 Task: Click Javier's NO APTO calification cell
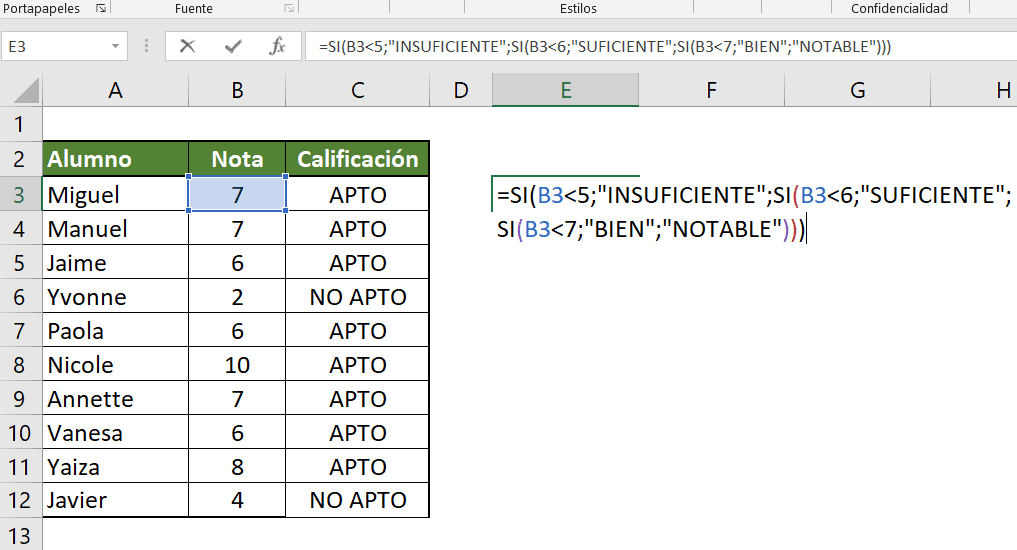coord(357,500)
